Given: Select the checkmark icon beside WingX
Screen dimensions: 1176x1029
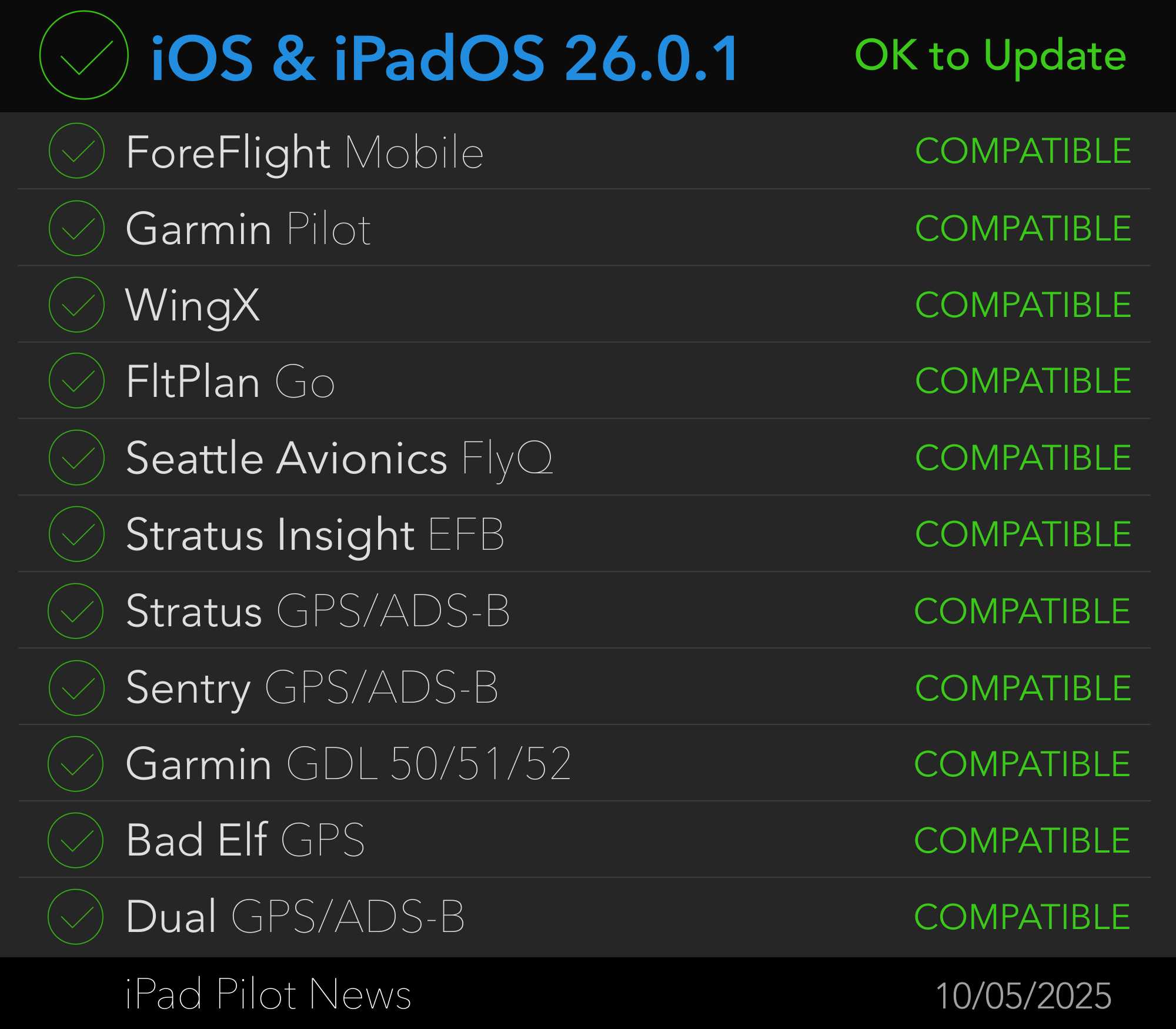Looking at the screenshot, I should [x=77, y=305].
